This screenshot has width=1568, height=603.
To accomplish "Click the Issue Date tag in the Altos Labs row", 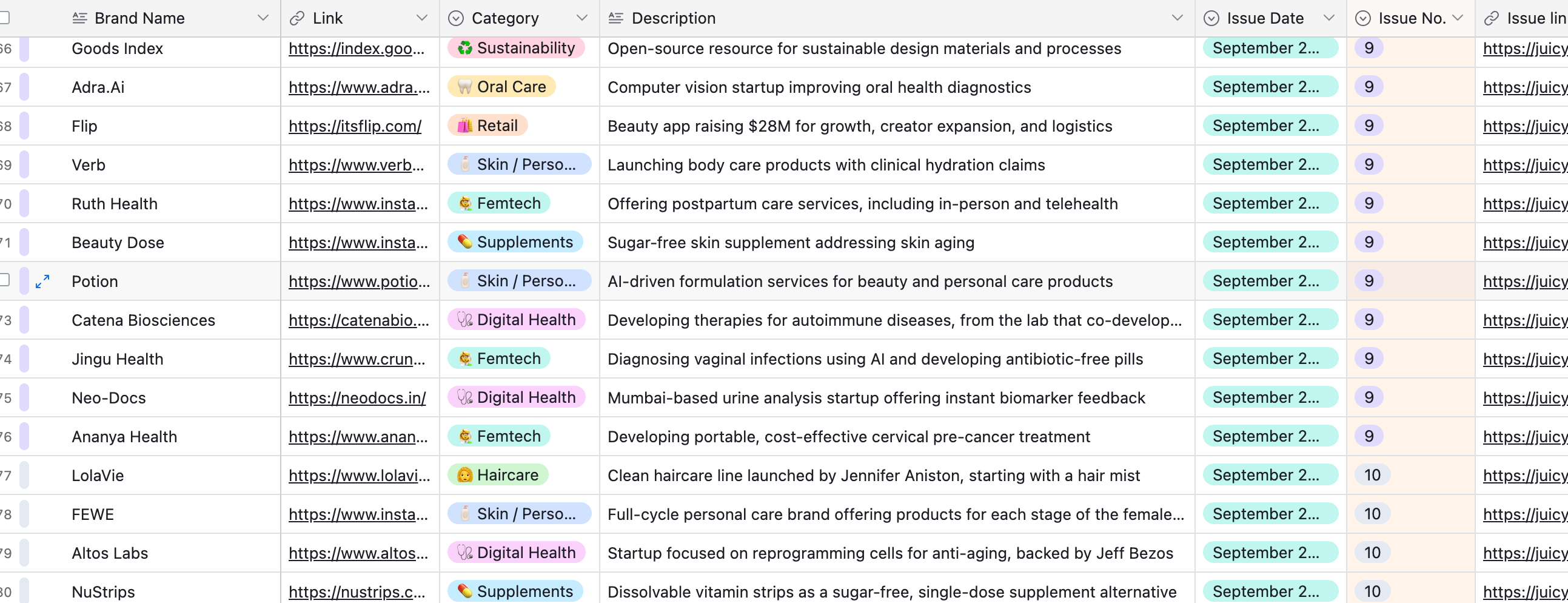I will 1270,553.
